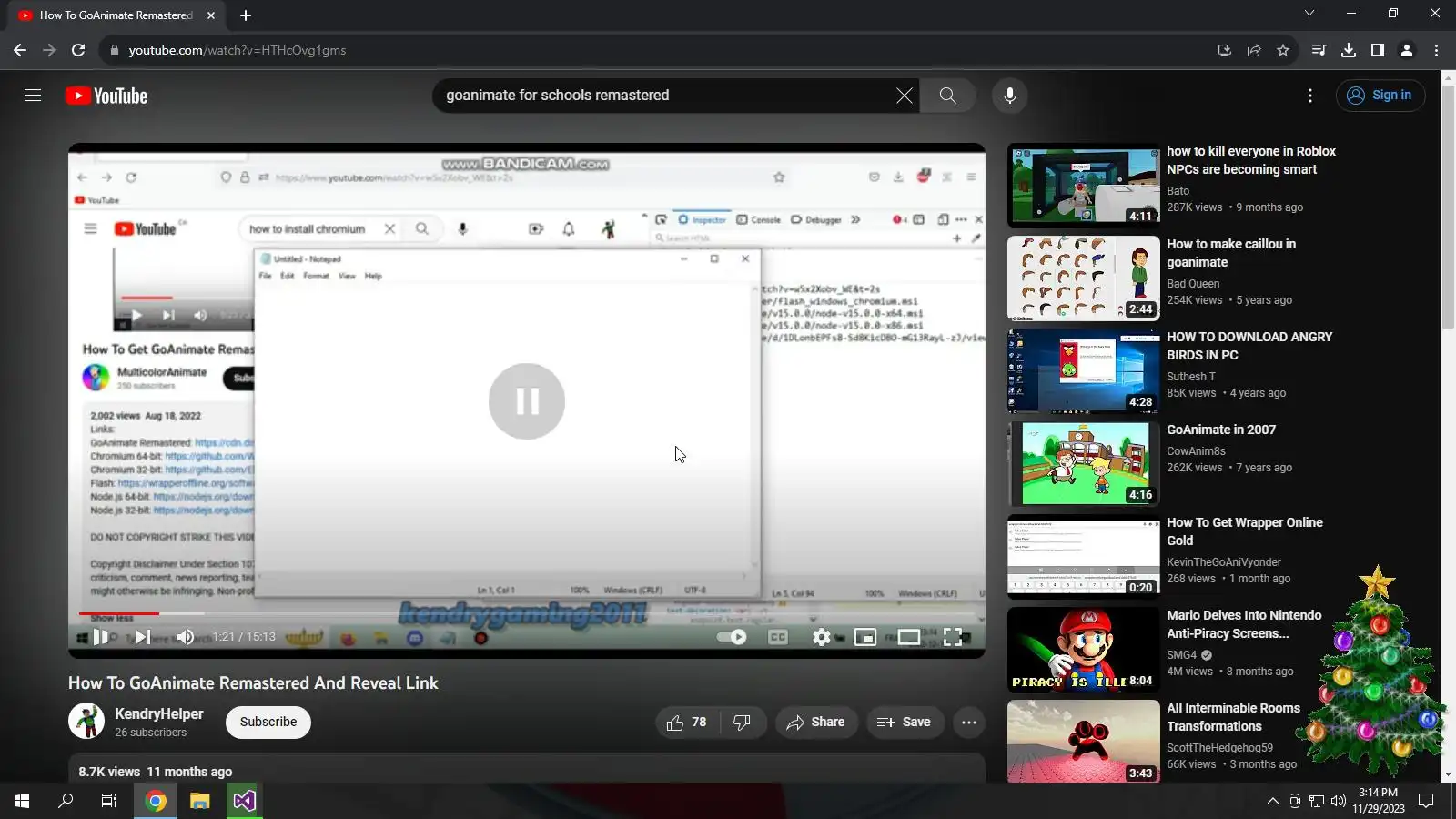The height and width of the screenshot is (819, 1456).
Task: Switch to the miniplayer
Action: pyautogui.click(x=865, y=637)
